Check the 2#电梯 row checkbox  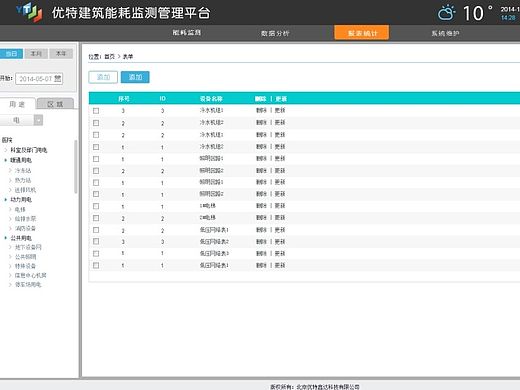click(x=96, y=218)
